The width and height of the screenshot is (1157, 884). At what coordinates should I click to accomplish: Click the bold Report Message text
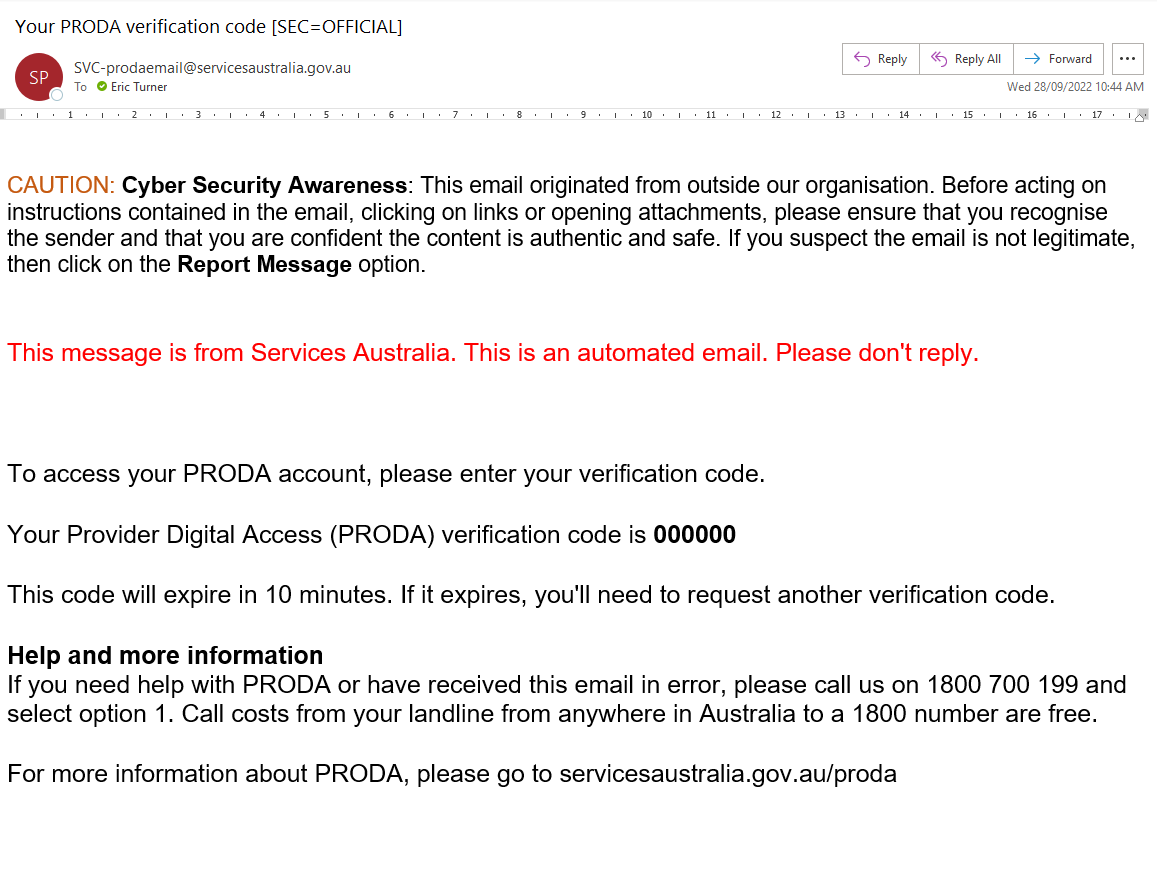click(x=264, y=265)
